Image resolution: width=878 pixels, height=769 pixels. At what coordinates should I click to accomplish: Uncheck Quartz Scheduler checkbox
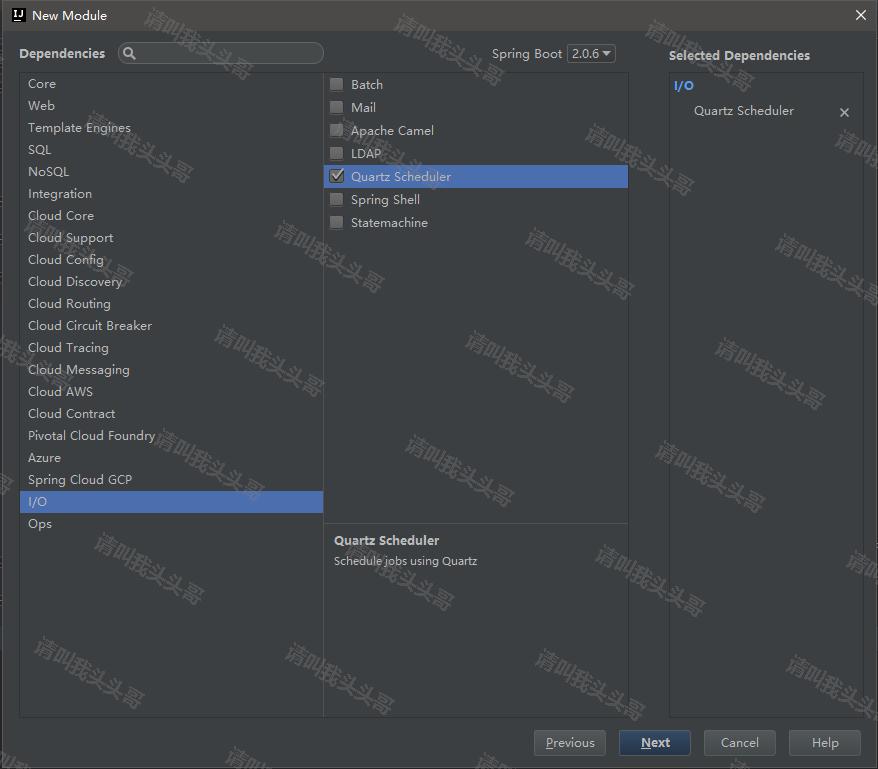pyautogui.click(x=337, y=176)
